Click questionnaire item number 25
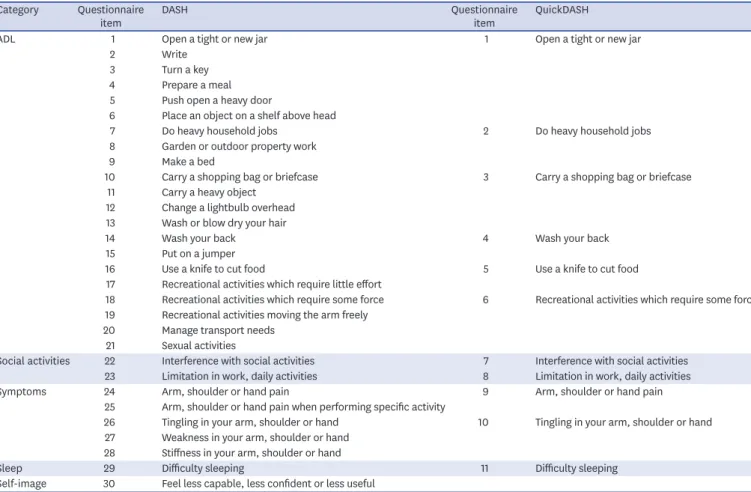Screen dimensions: 751x492 (109, 407)
